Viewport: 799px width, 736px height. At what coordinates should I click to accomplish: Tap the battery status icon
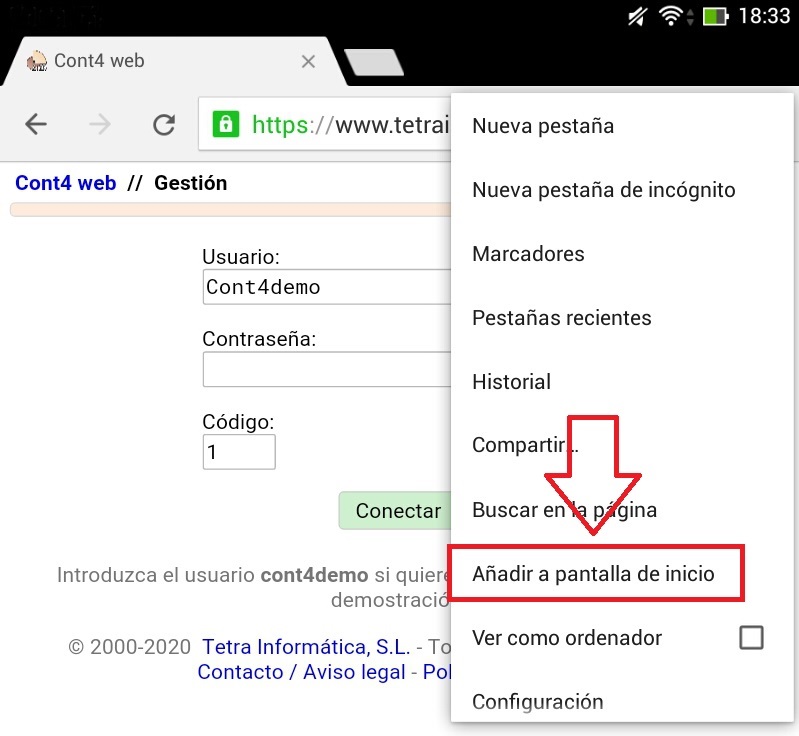(714, 16)
